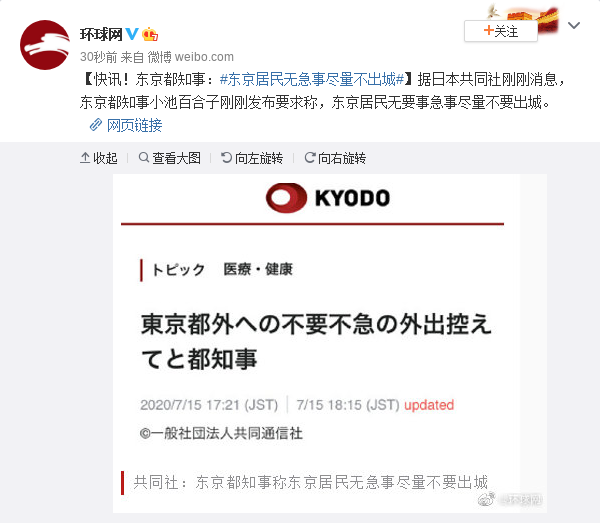
Task: Expand the post options chevron menu
Action: pyautogui.click(x=574, y=26)
